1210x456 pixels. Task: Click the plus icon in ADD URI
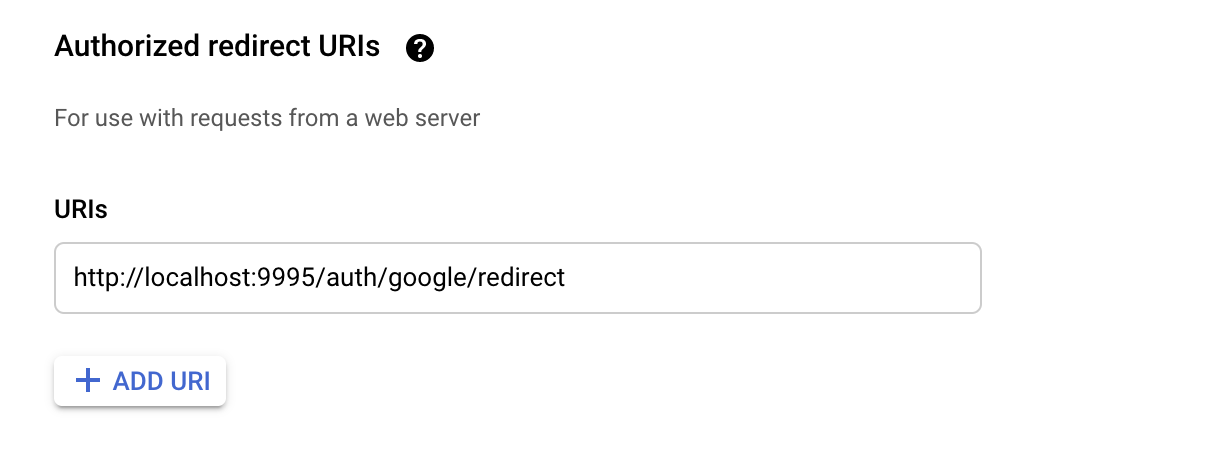coord(89,380)
